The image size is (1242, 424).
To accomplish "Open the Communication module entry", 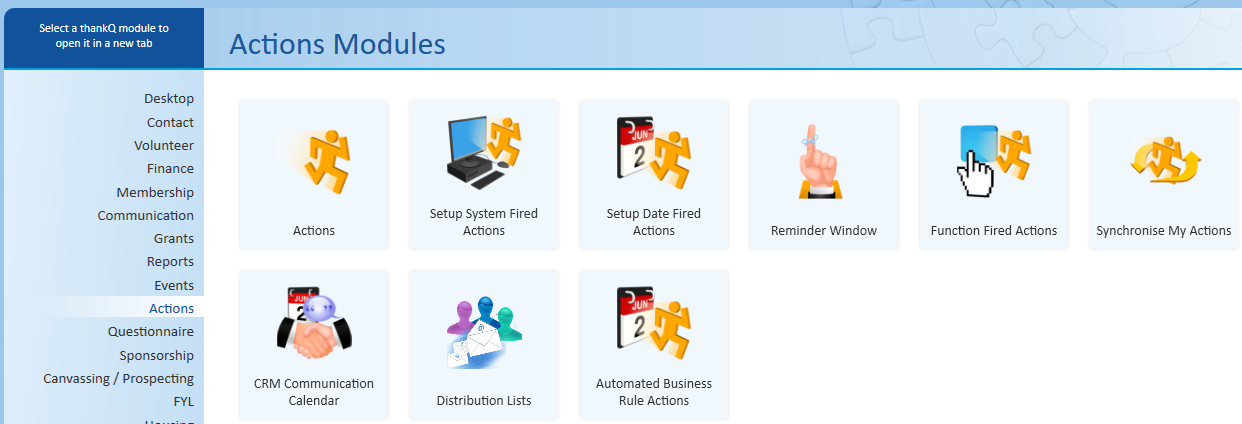I will click(146, 215).
